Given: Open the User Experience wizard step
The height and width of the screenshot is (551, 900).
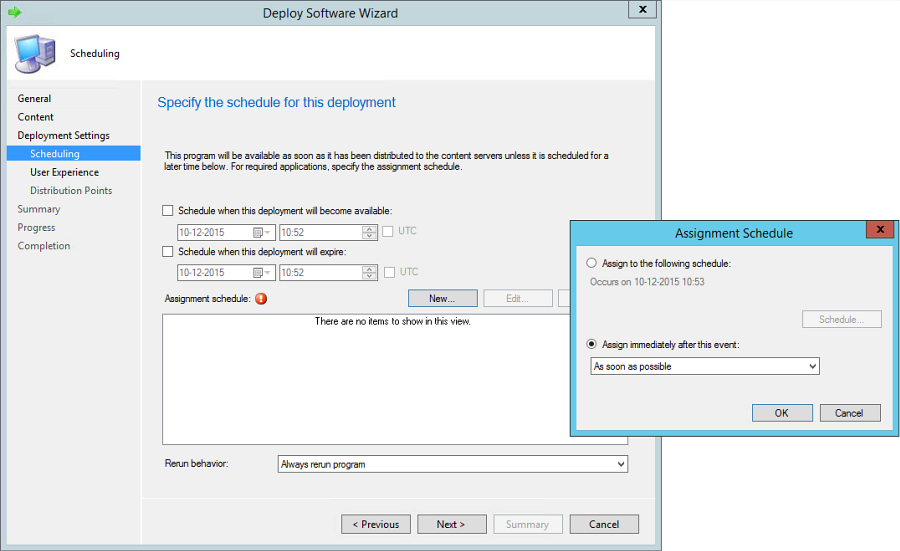Looking at the screenshot, I should pos(64,172).
